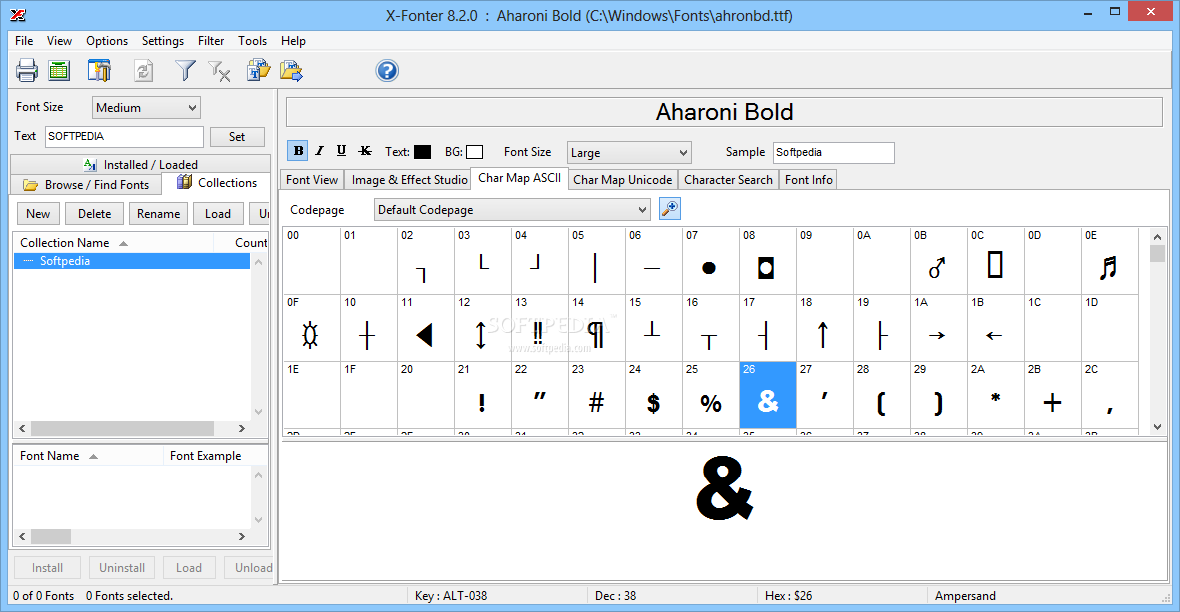Click the X-Fonter app icon in title bar
Screen dimensions: 1180x612
[18, 14]
